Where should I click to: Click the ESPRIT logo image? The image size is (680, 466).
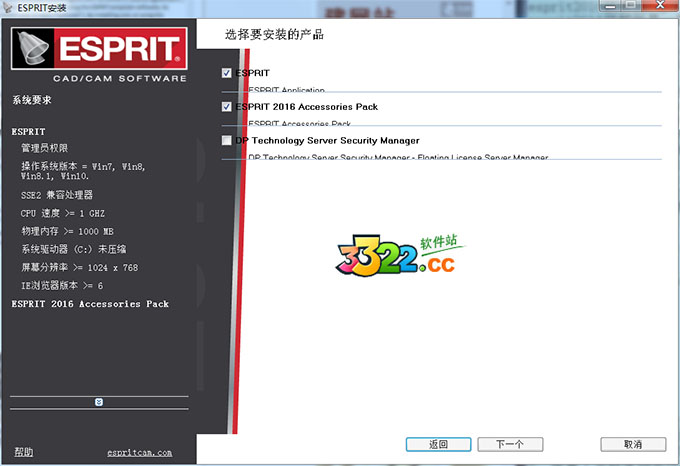99,48
